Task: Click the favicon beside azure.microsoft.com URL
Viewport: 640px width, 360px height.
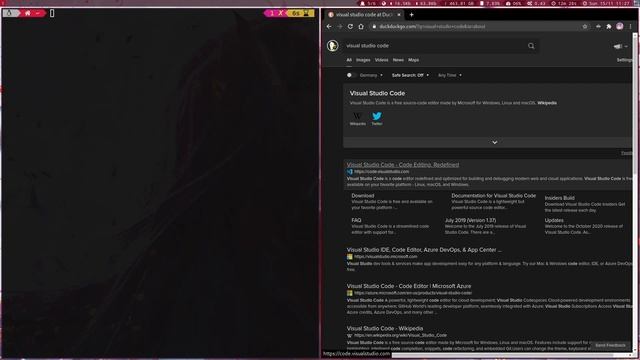Action: [x=350, y=293]
